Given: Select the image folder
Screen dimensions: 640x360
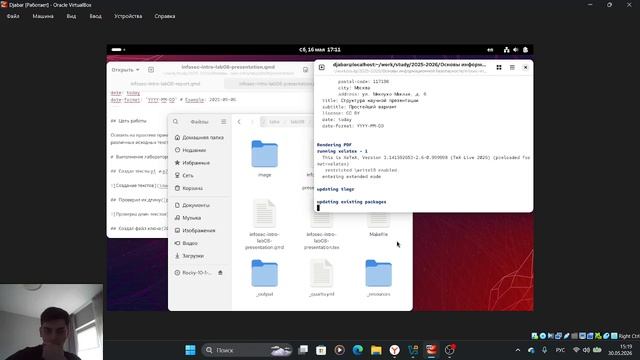Looking at the screenshot, I should point(264,158).
